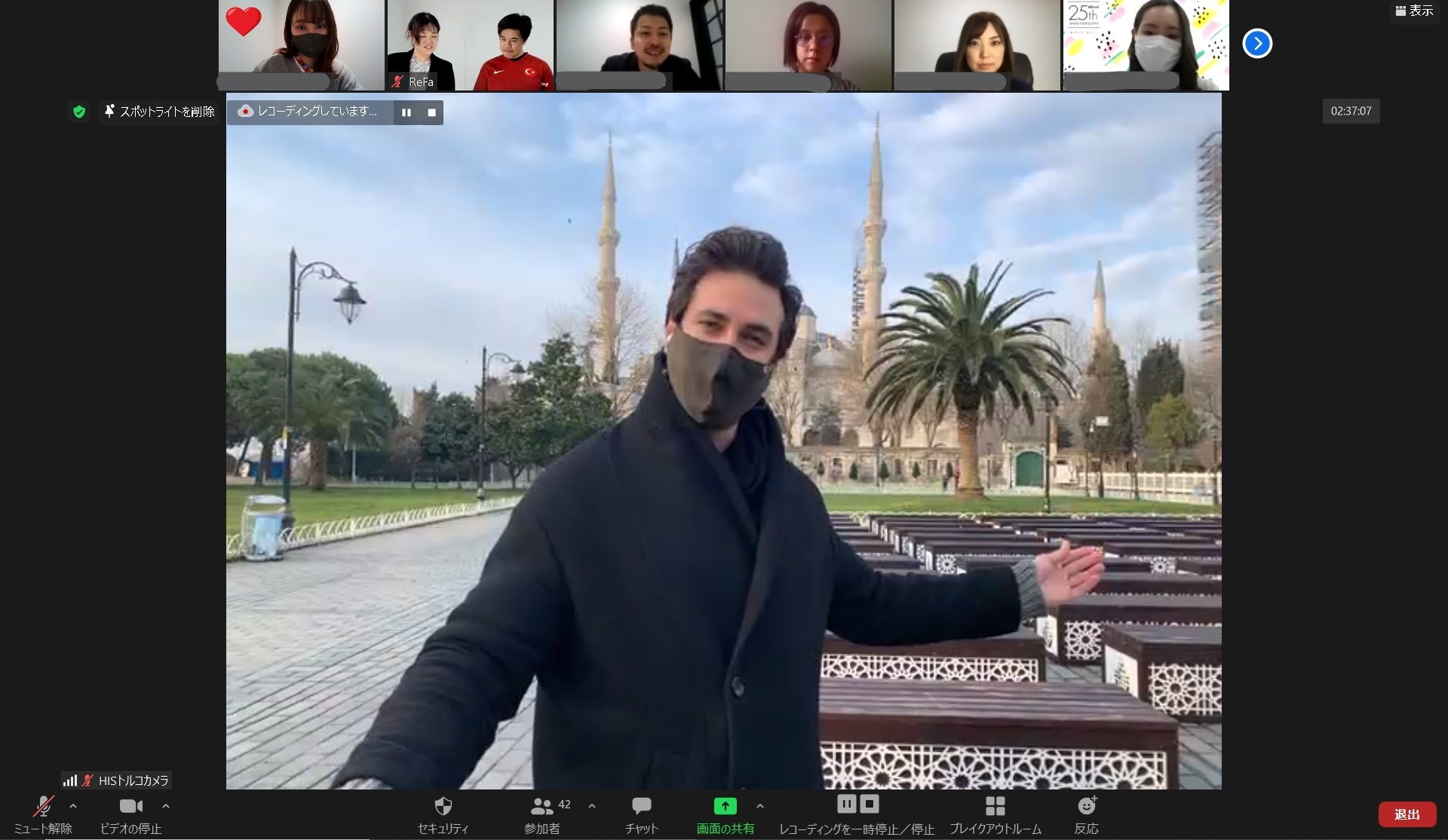Viewport: 1448px width, 840px height.
Task: Click green encryption shield icon
Action: click(79, 112)
